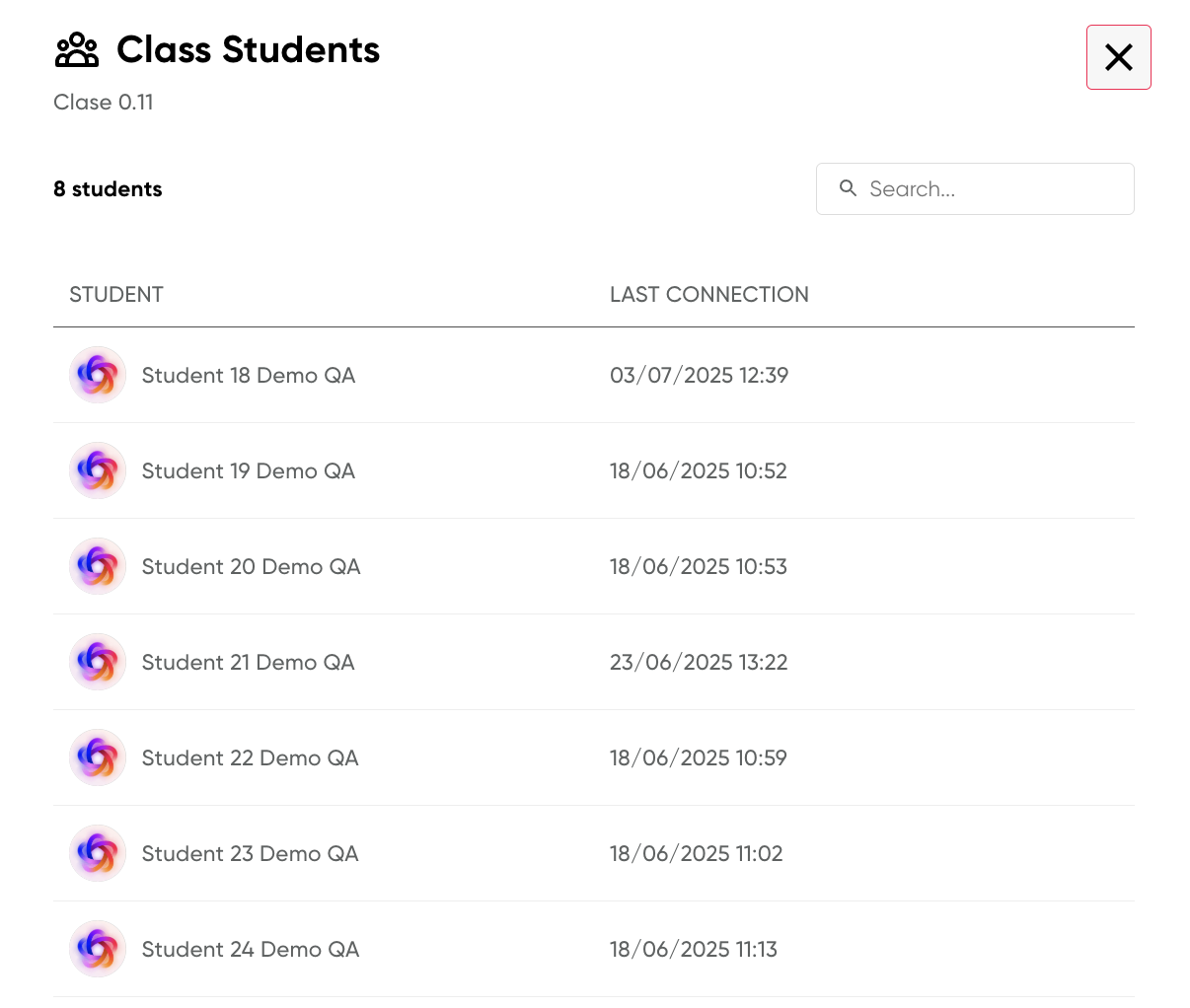Click last connection 03/07/2025 12:39
Image resolution: width=1190 pixels, height=1008 pixels.
pyautogui.click(x=699, y=376)
